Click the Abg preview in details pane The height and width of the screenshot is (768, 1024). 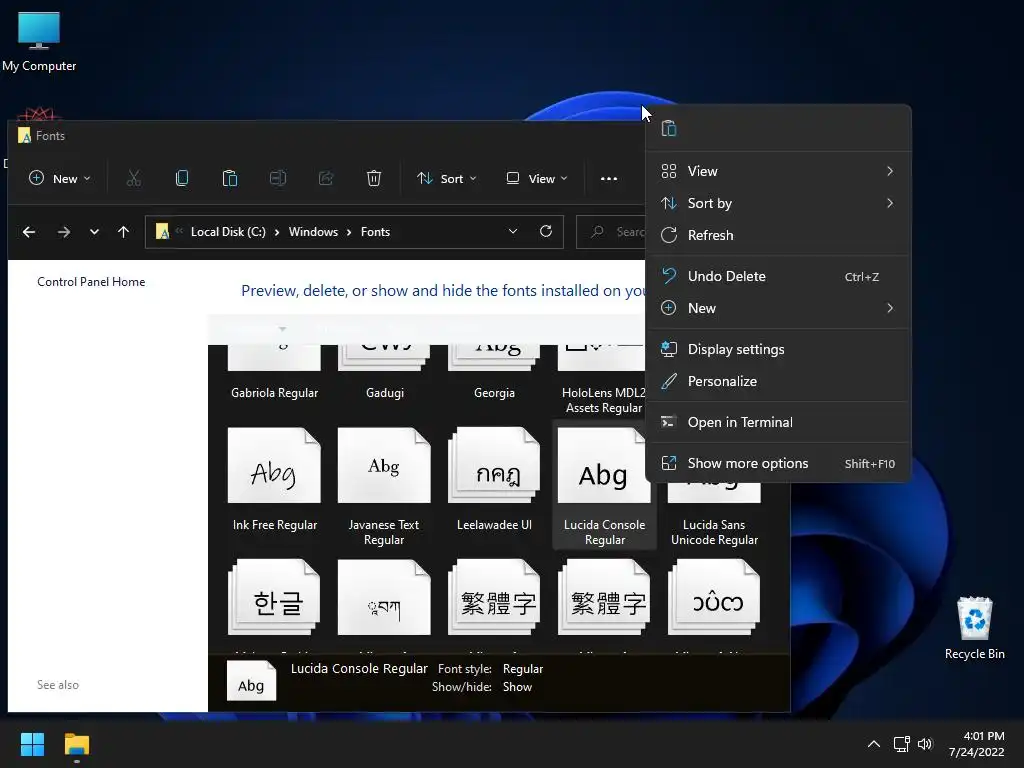(251, 680)
